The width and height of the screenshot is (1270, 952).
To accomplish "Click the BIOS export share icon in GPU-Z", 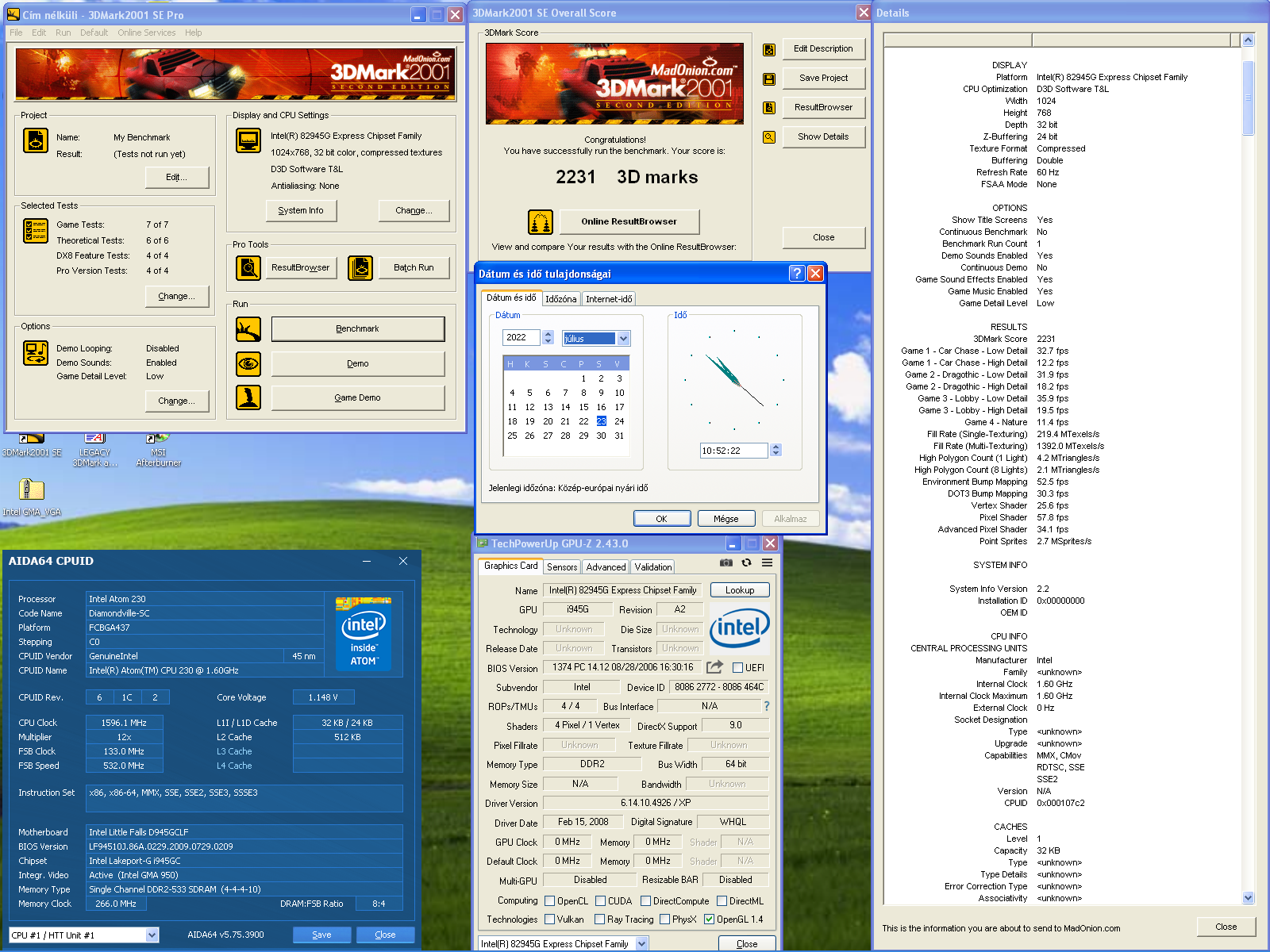I will (714, 667).
